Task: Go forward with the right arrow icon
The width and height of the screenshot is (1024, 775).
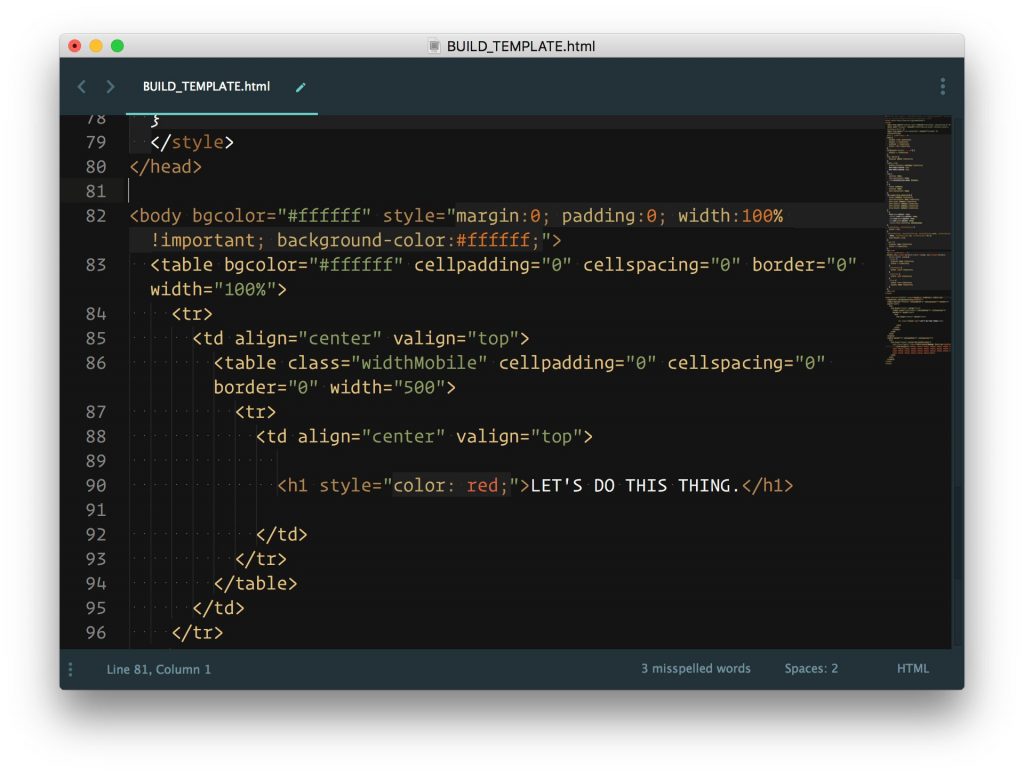Action: point(110,86)
